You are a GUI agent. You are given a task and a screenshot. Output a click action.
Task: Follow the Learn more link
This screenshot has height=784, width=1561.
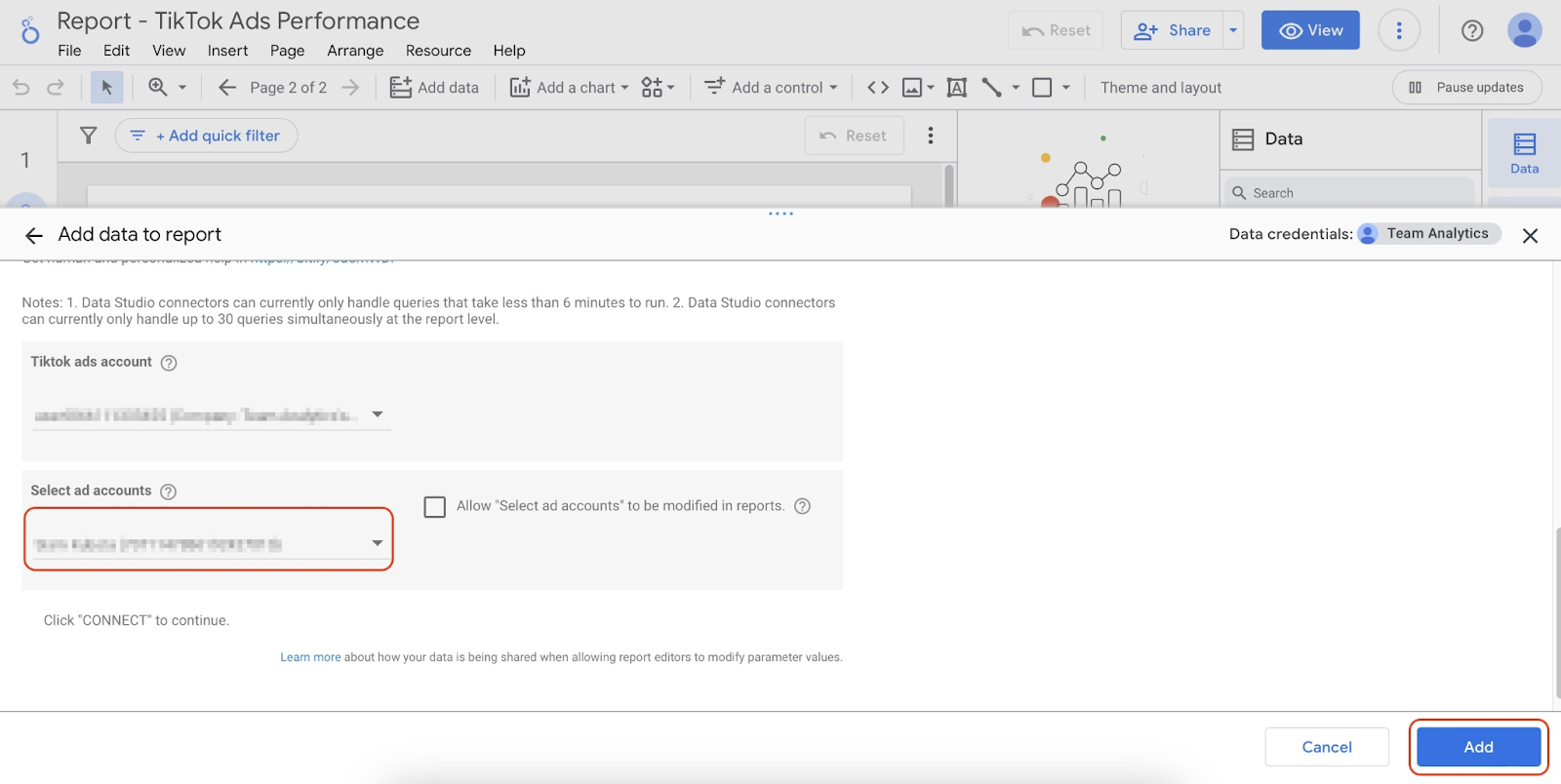coord(310,657)
